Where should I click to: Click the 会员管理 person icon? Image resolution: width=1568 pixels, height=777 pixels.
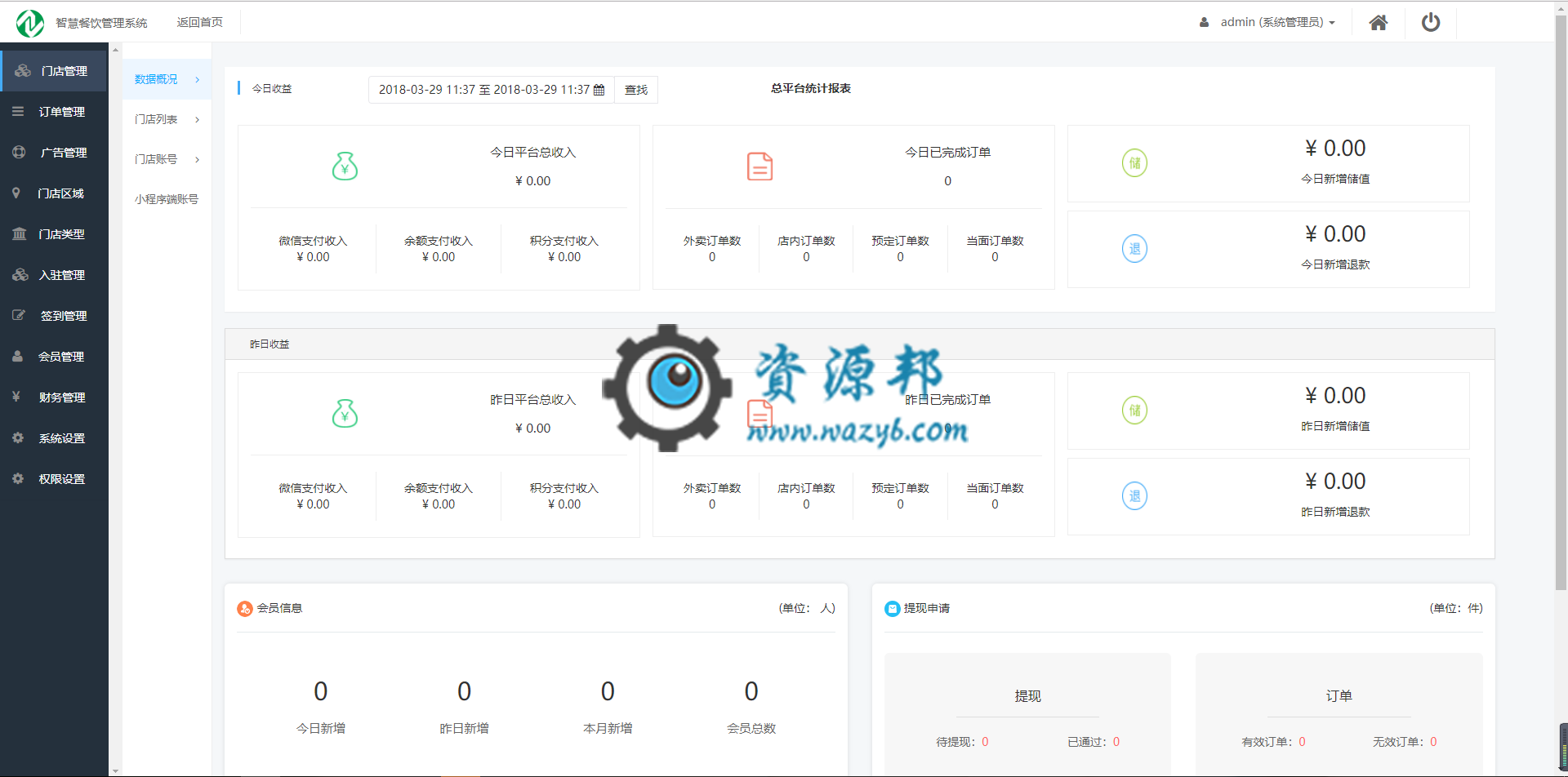point(17,357)
